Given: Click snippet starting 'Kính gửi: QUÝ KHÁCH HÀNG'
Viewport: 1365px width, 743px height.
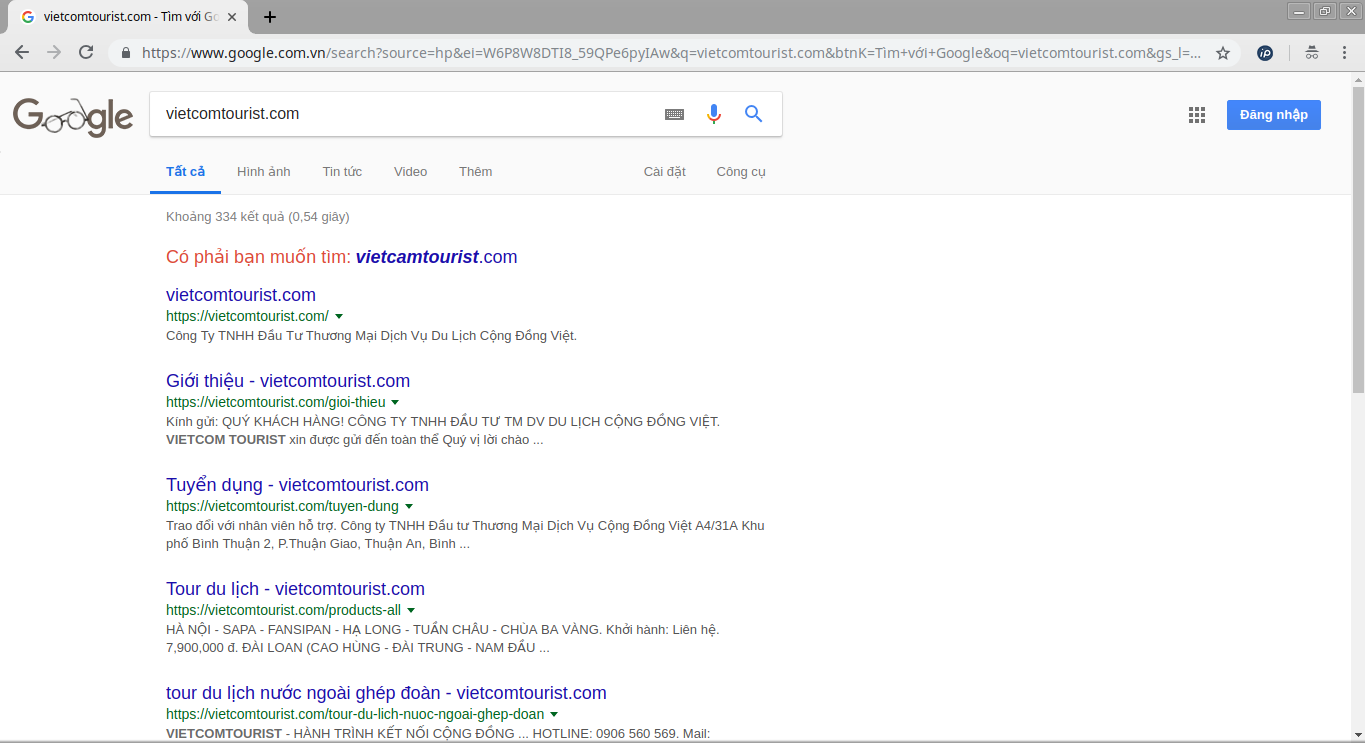Looking at the screenshot, I should click(443, 431).
